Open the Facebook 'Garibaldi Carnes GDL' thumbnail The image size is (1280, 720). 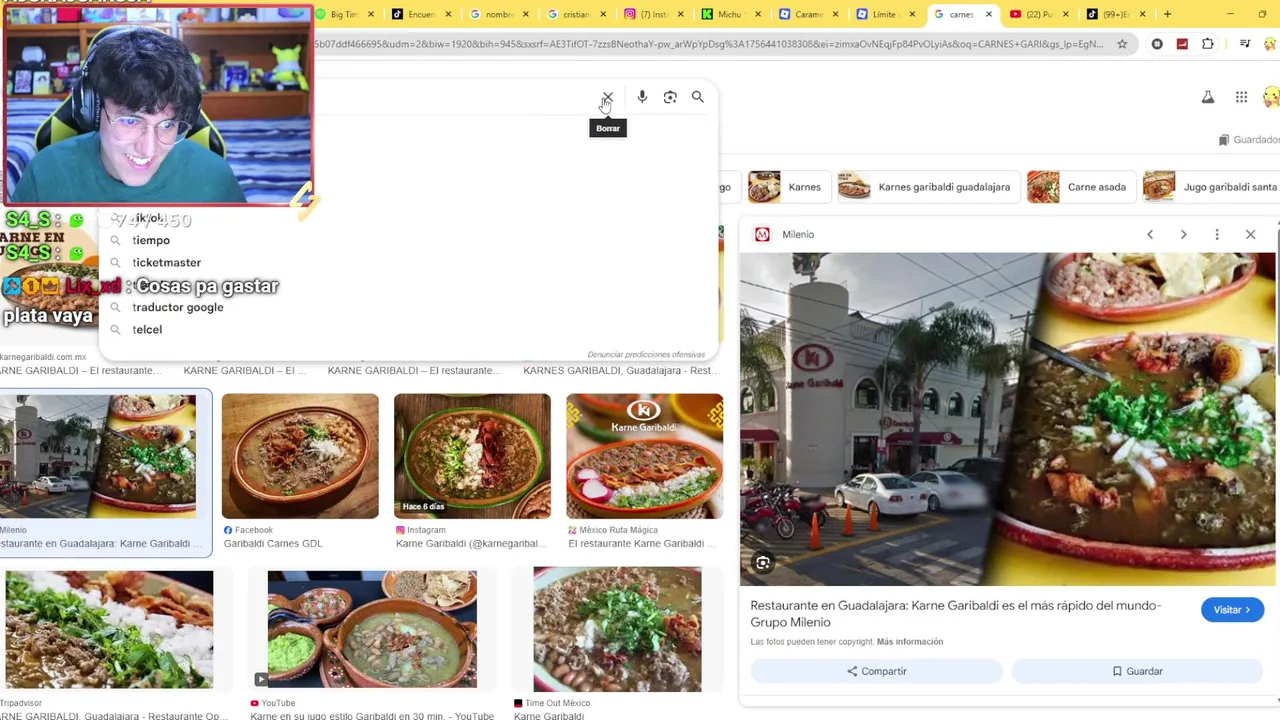pyautogui.click(x=300, y=456)
